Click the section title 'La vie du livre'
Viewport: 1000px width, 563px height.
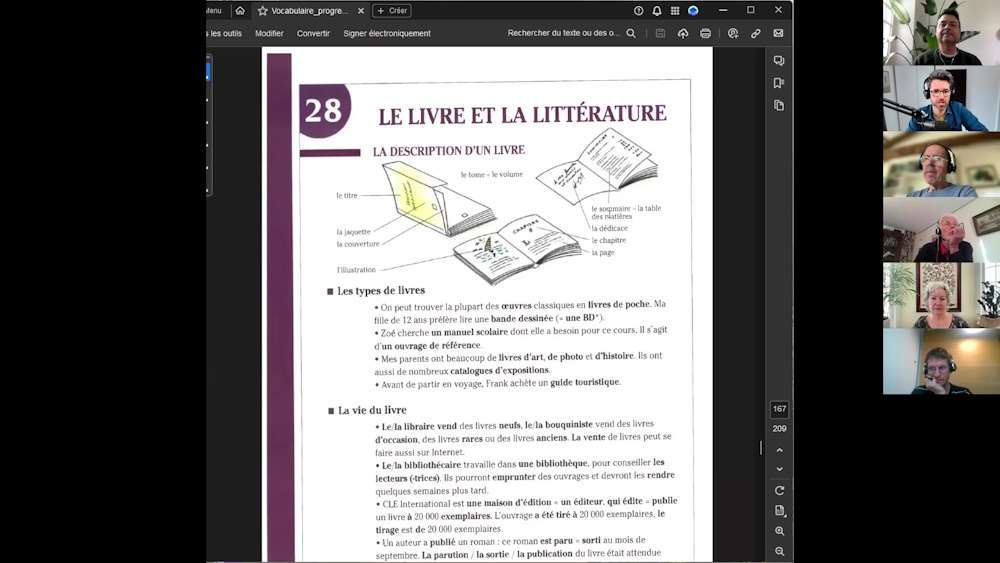(372, 411)
